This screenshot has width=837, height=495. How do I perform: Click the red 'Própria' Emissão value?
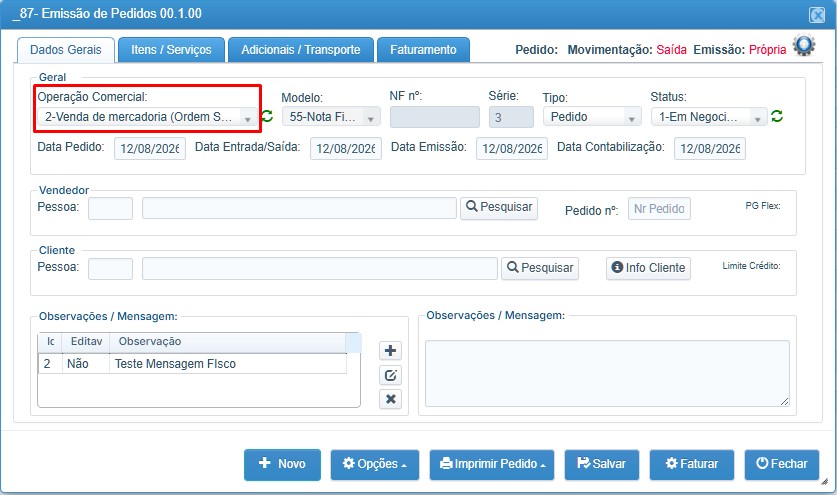[768, 50]
